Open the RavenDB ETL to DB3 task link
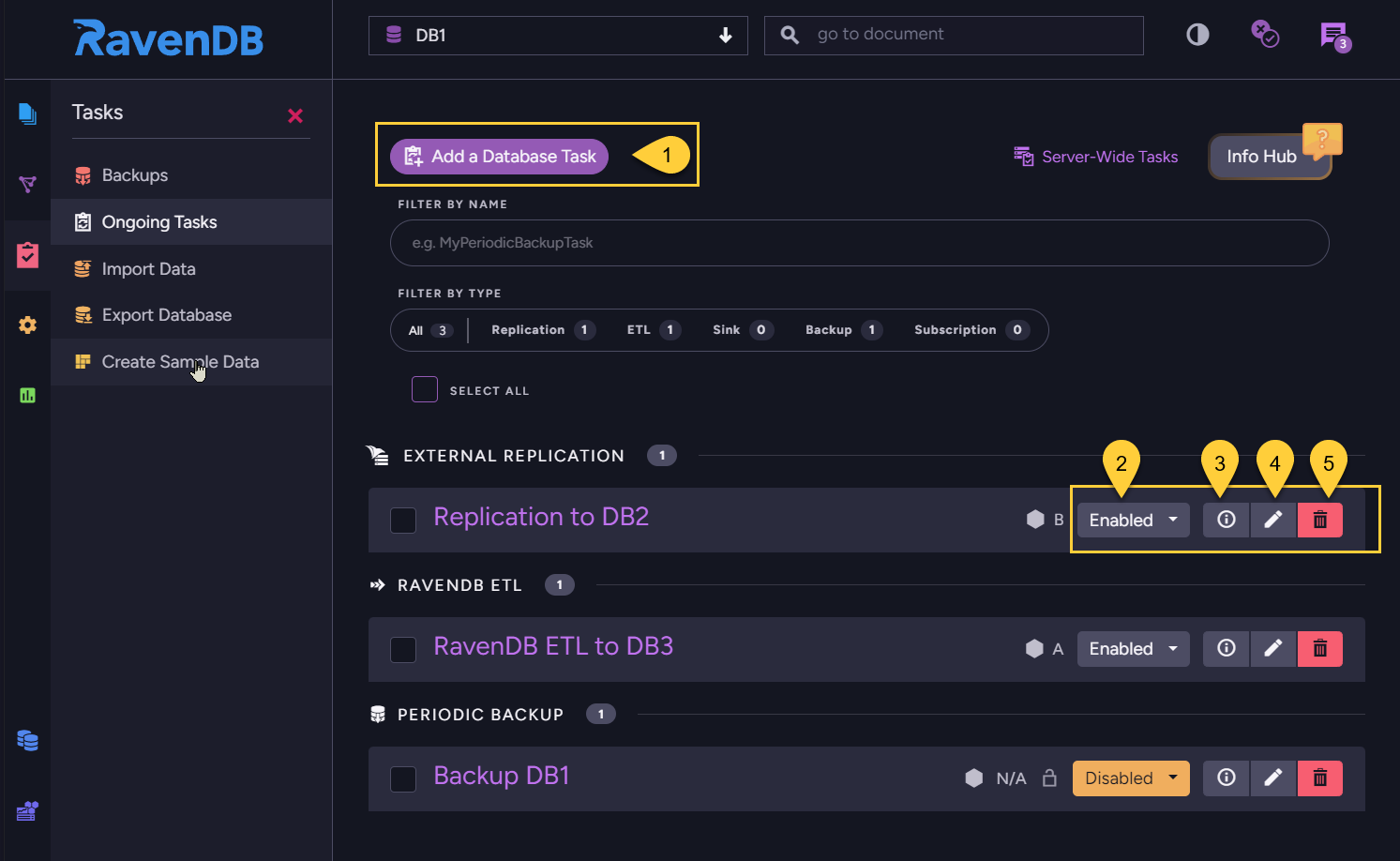Image resolution: width=1400 pixels, height=861 pixels. tap(553, 646)
